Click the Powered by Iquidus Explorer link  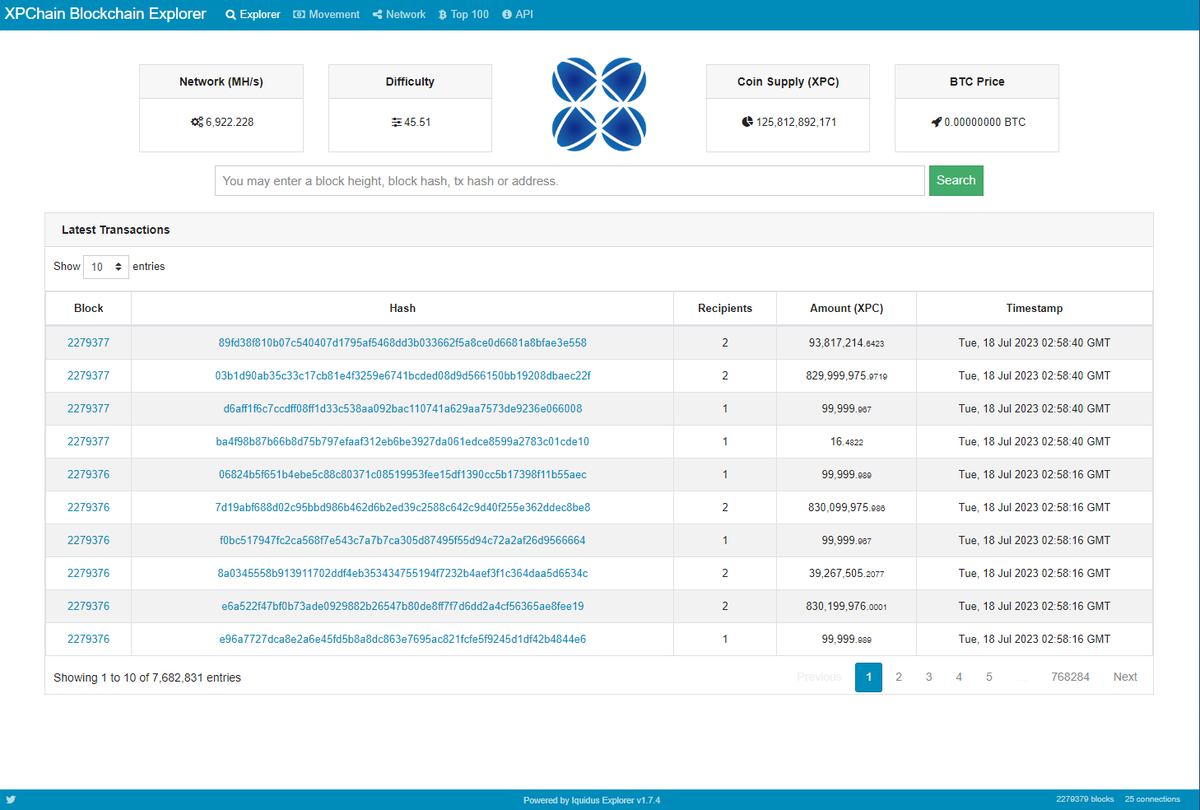(x=591, y=800)
